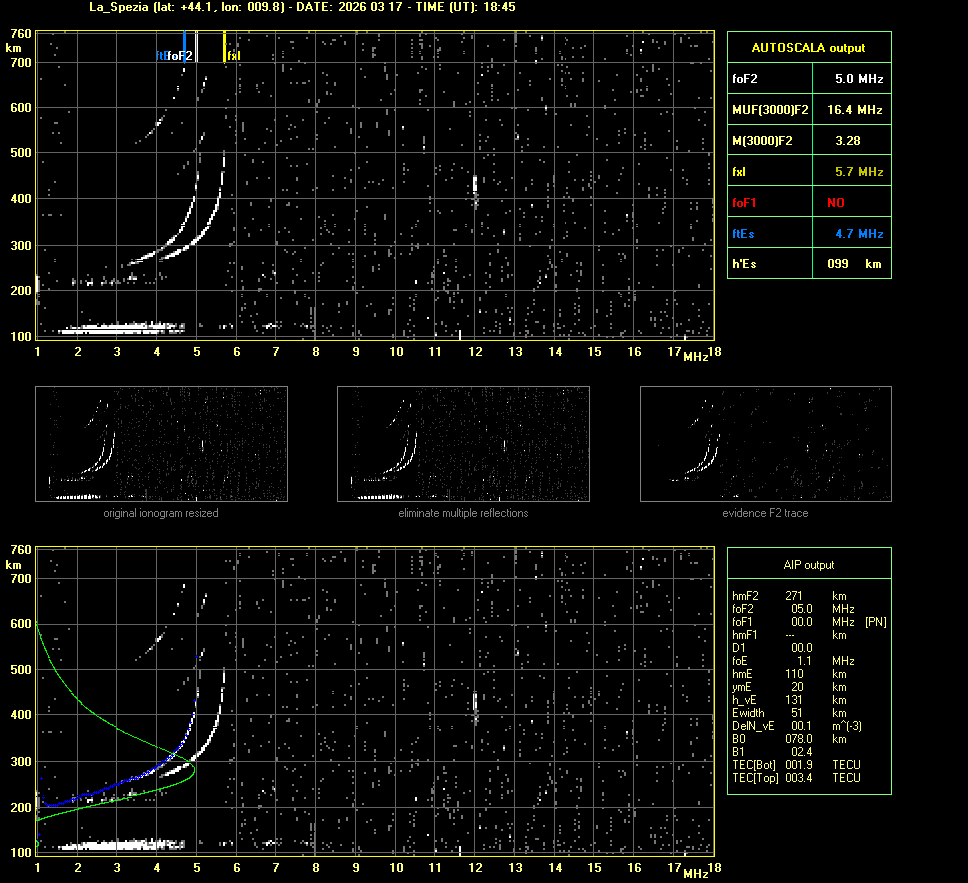Click the AIP output panel title
Screen dimensions: 968x883
808,565
